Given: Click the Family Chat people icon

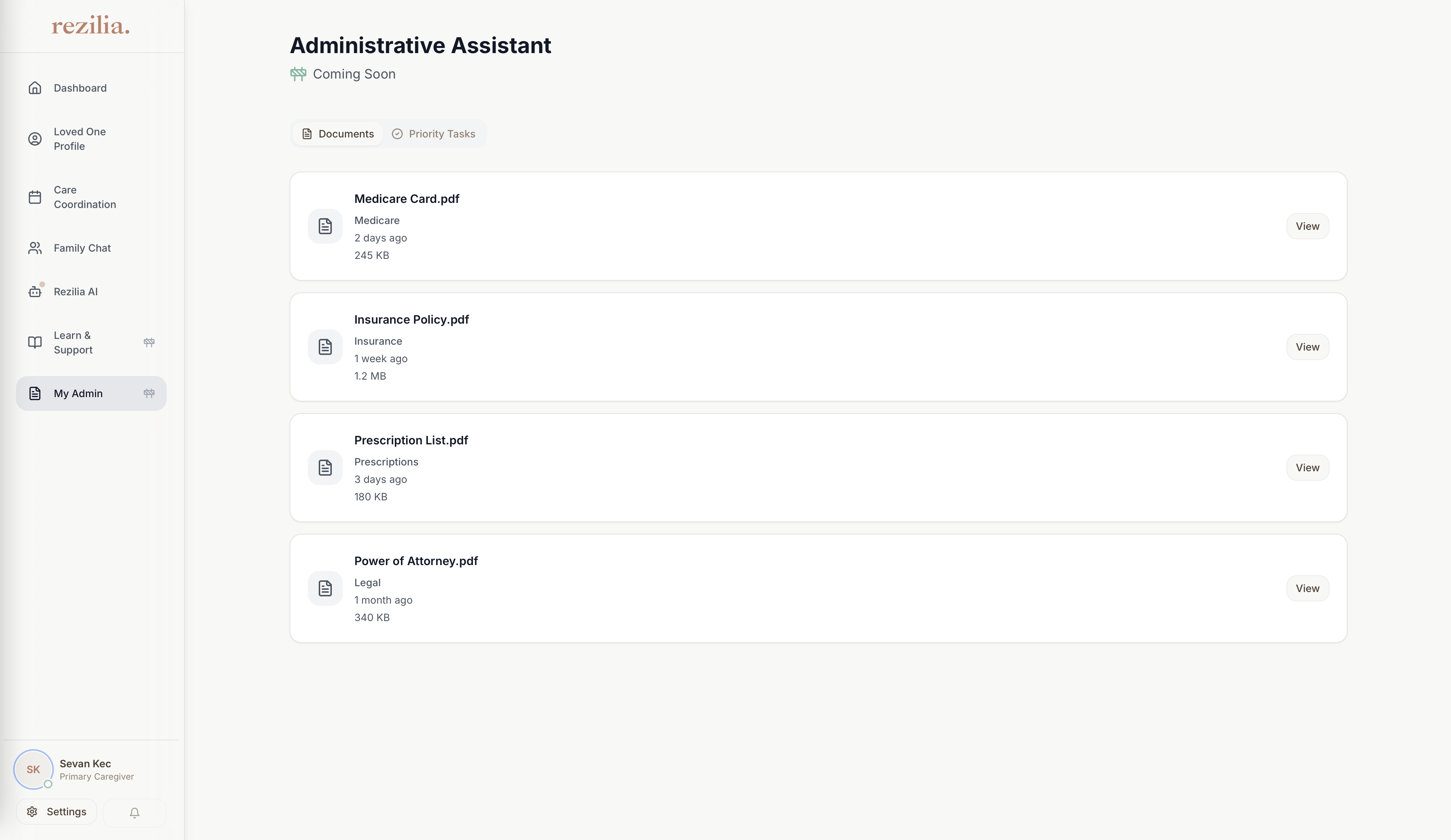Looking at the screenshot, I should coord(35,248).
